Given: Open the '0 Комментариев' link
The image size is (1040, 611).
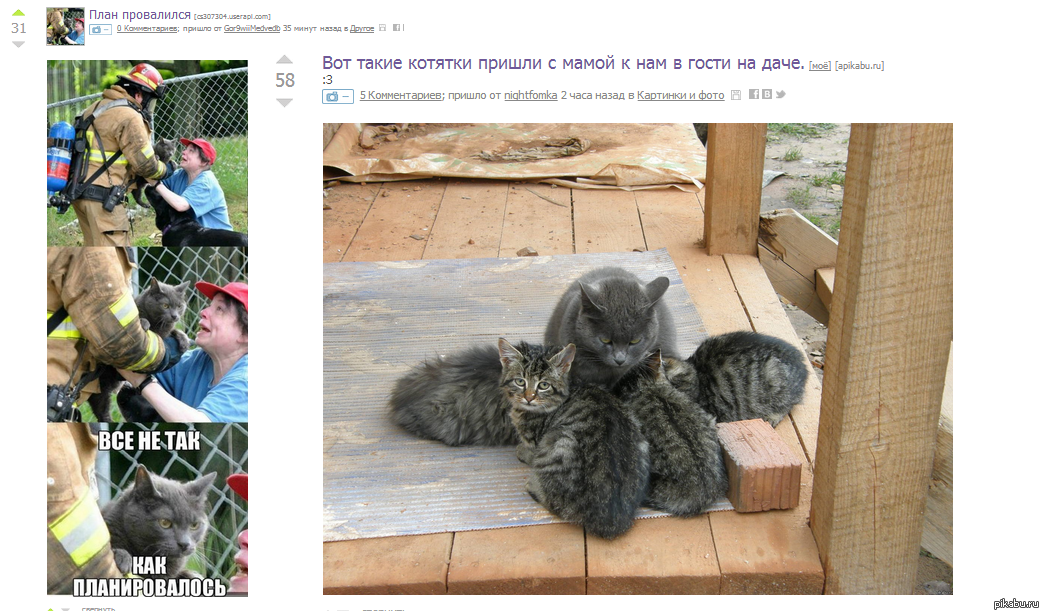Looking at the screenshot, I should click(147, 29).
